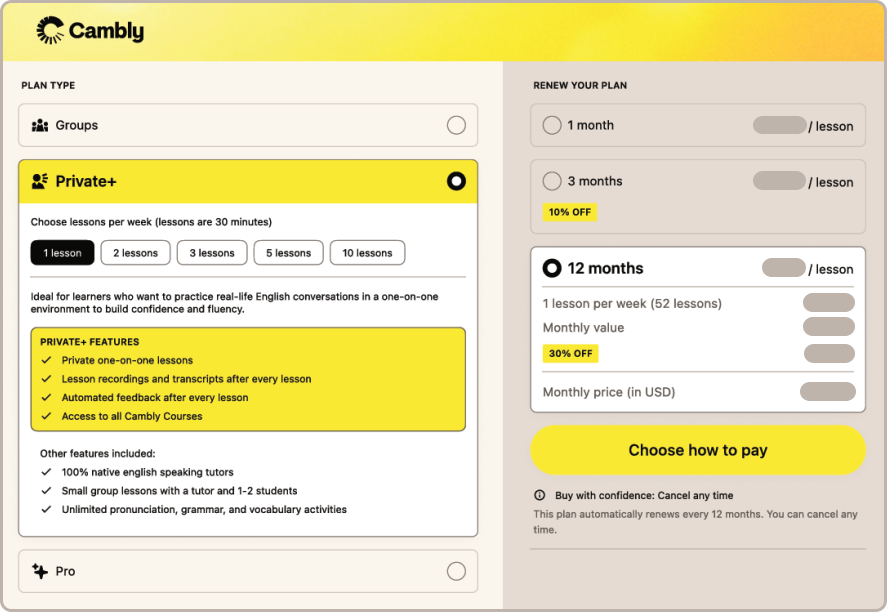Select the Groups plan radio button

click(456, 125)
